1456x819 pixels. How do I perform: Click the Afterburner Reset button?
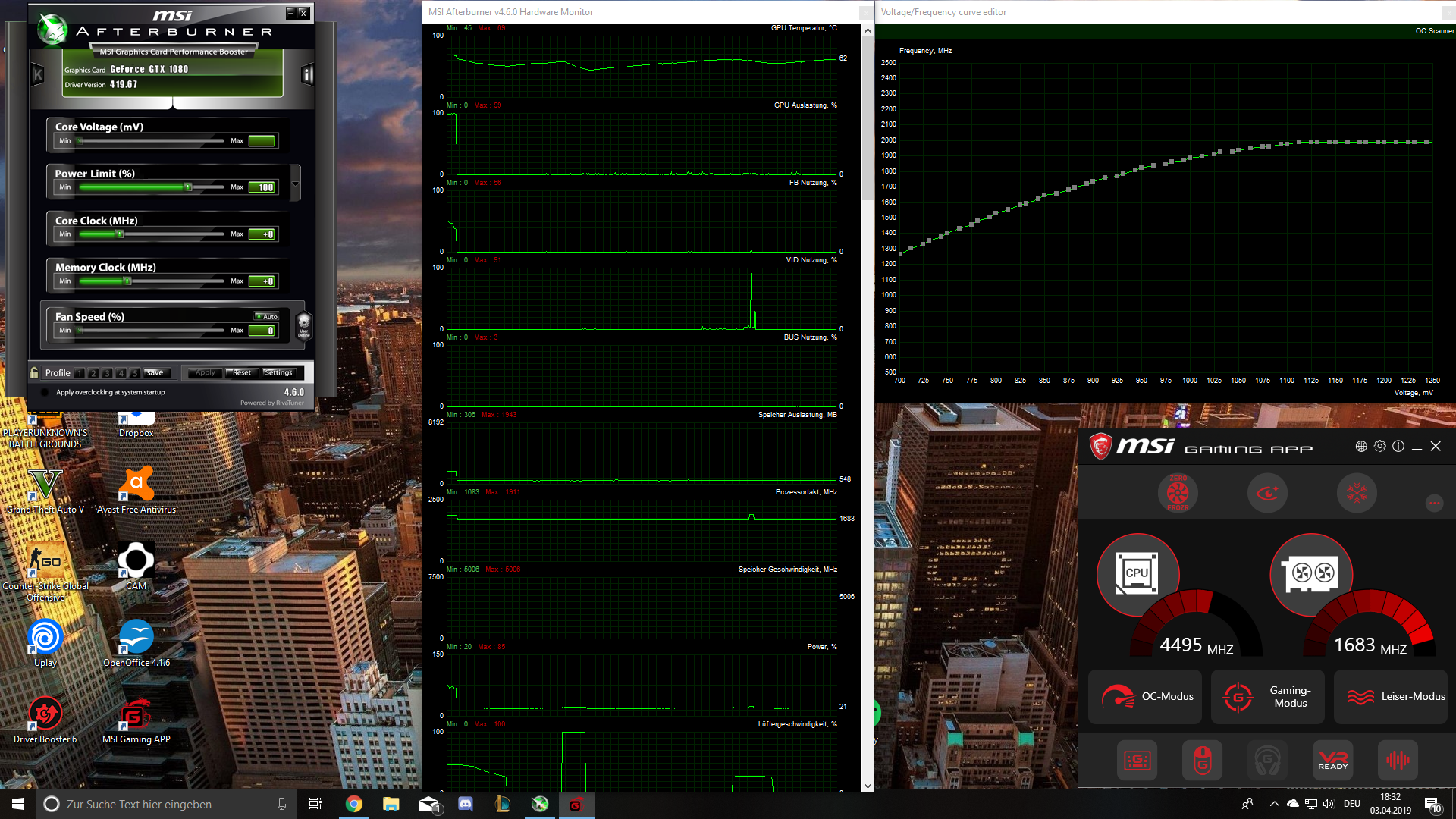242,372
